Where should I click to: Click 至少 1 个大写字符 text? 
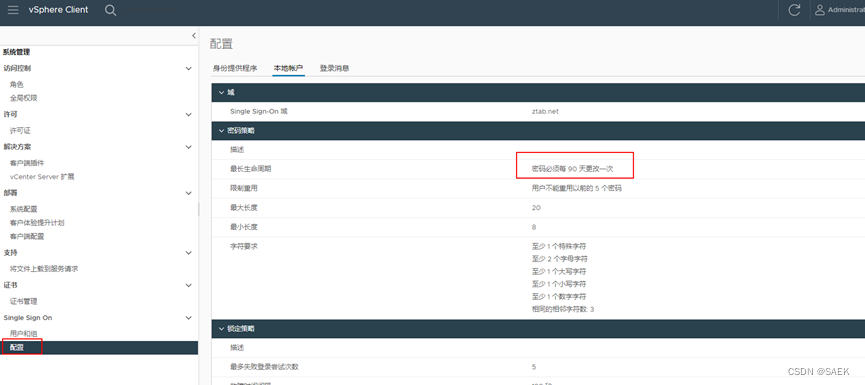[559, 271]
